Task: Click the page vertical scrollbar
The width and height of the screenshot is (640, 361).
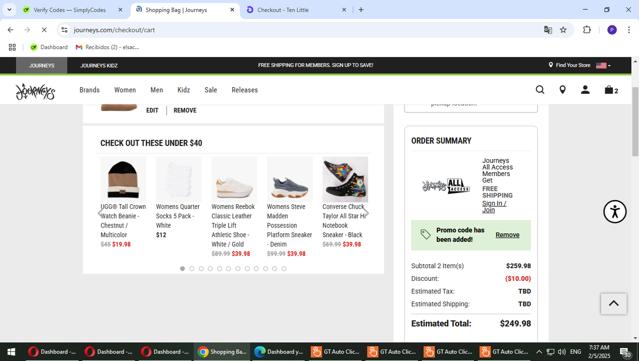Action: 635,121
